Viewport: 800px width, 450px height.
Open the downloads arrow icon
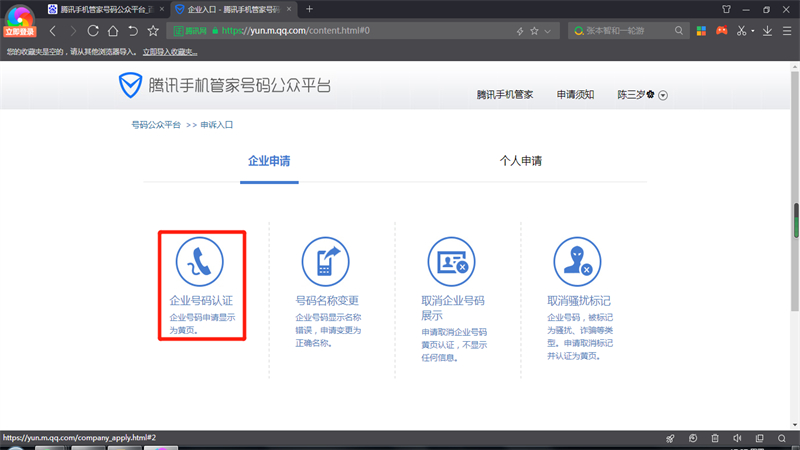[767, 31]
